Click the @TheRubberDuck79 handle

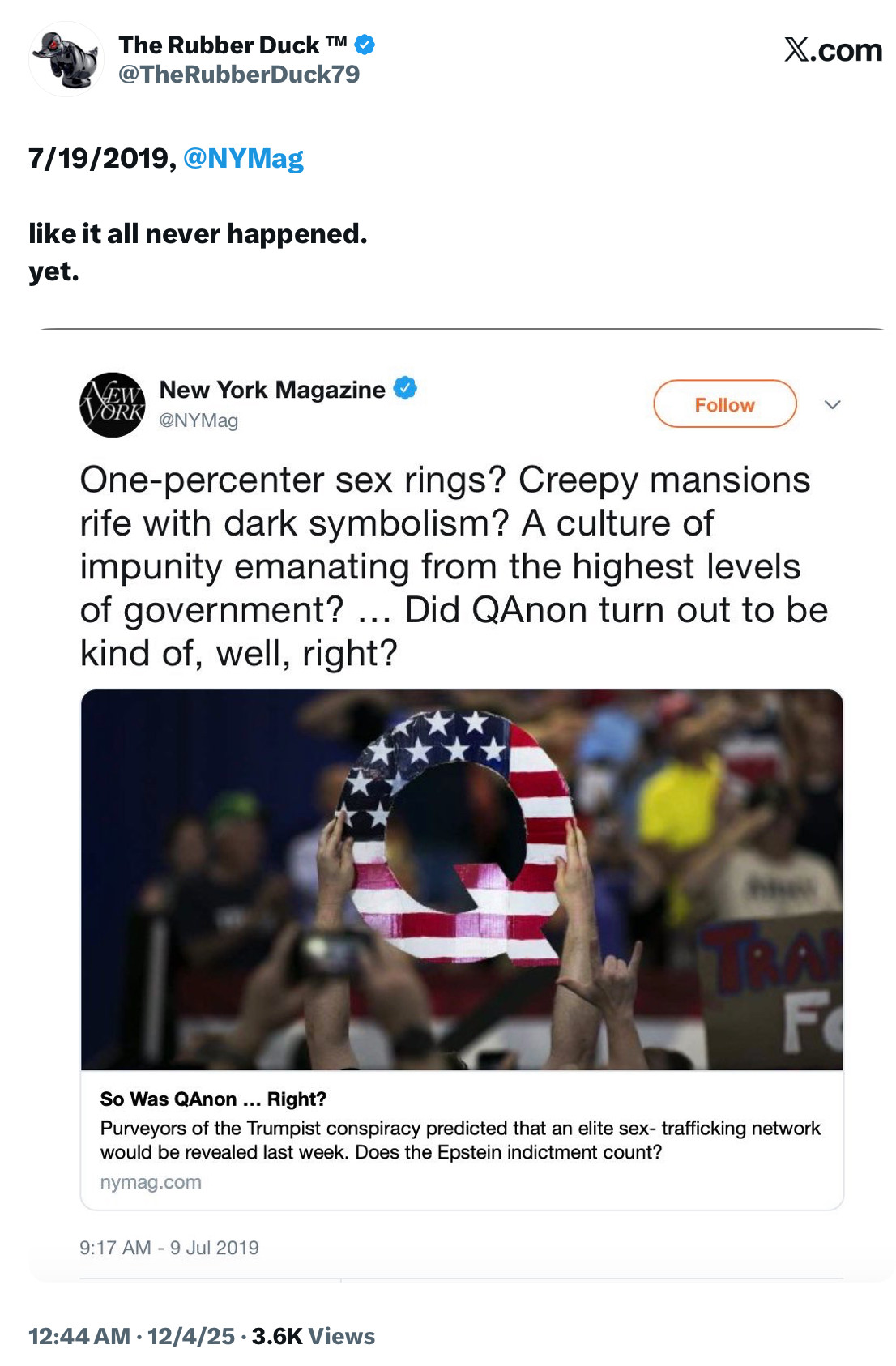[x=239, y=75]
